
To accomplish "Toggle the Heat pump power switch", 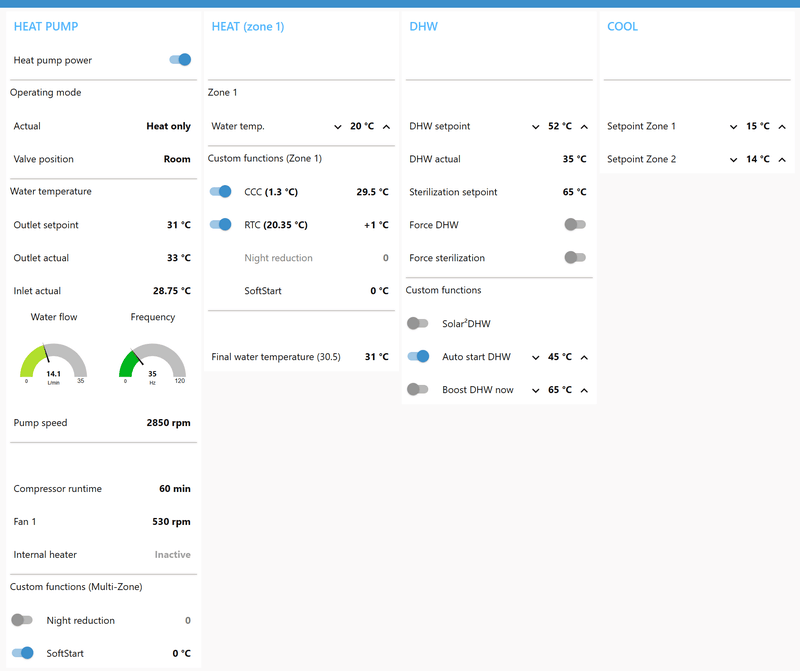I will tap(180, 60).
